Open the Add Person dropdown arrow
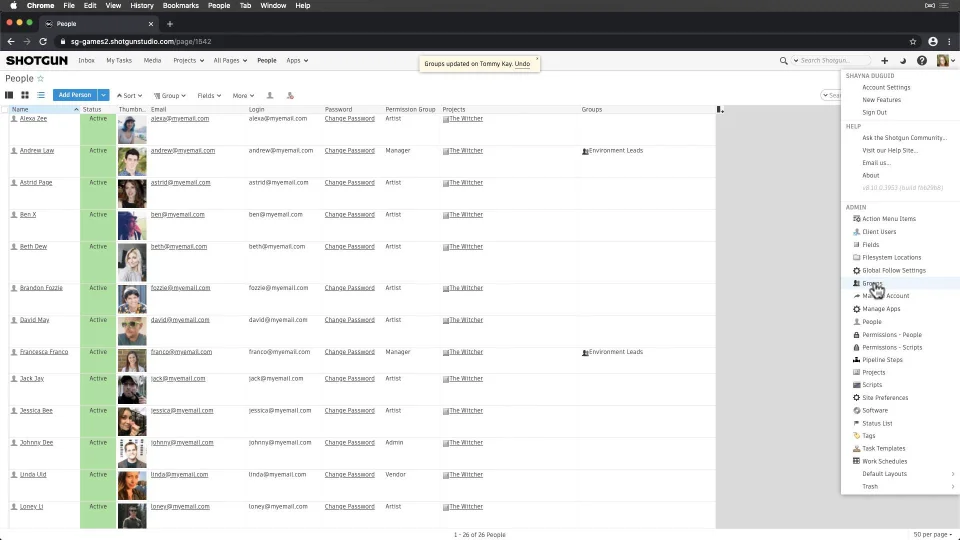The width and height of the screenshot is (960, 540). click(103, 95)
